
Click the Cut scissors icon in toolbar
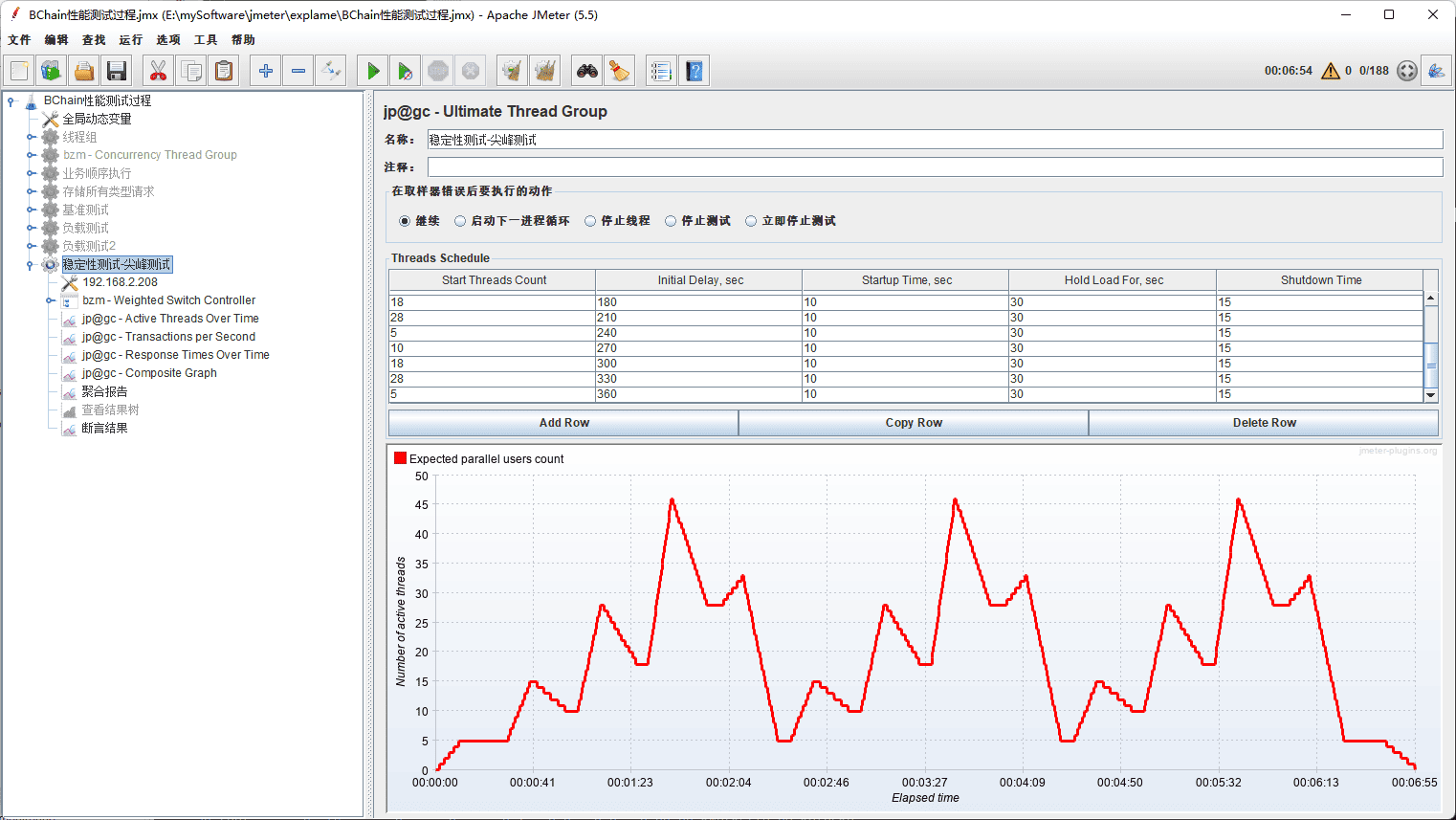point(158,71)
